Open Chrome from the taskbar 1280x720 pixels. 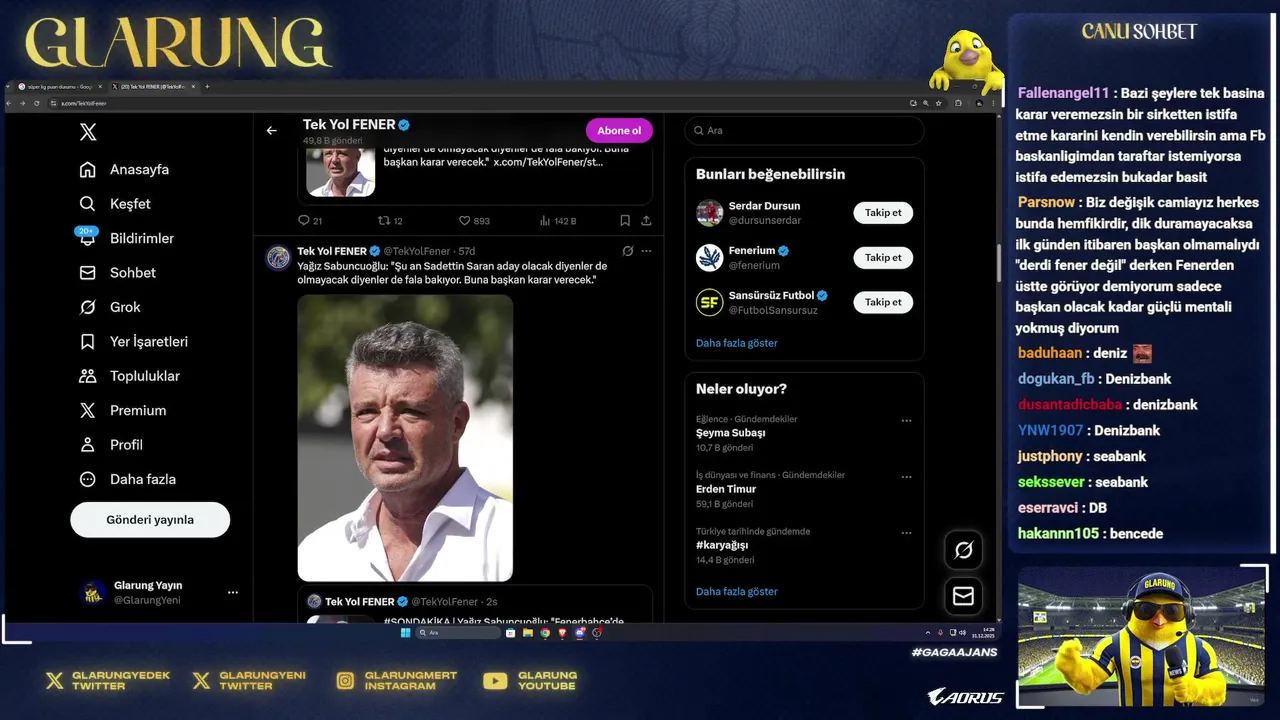point(545,633)
